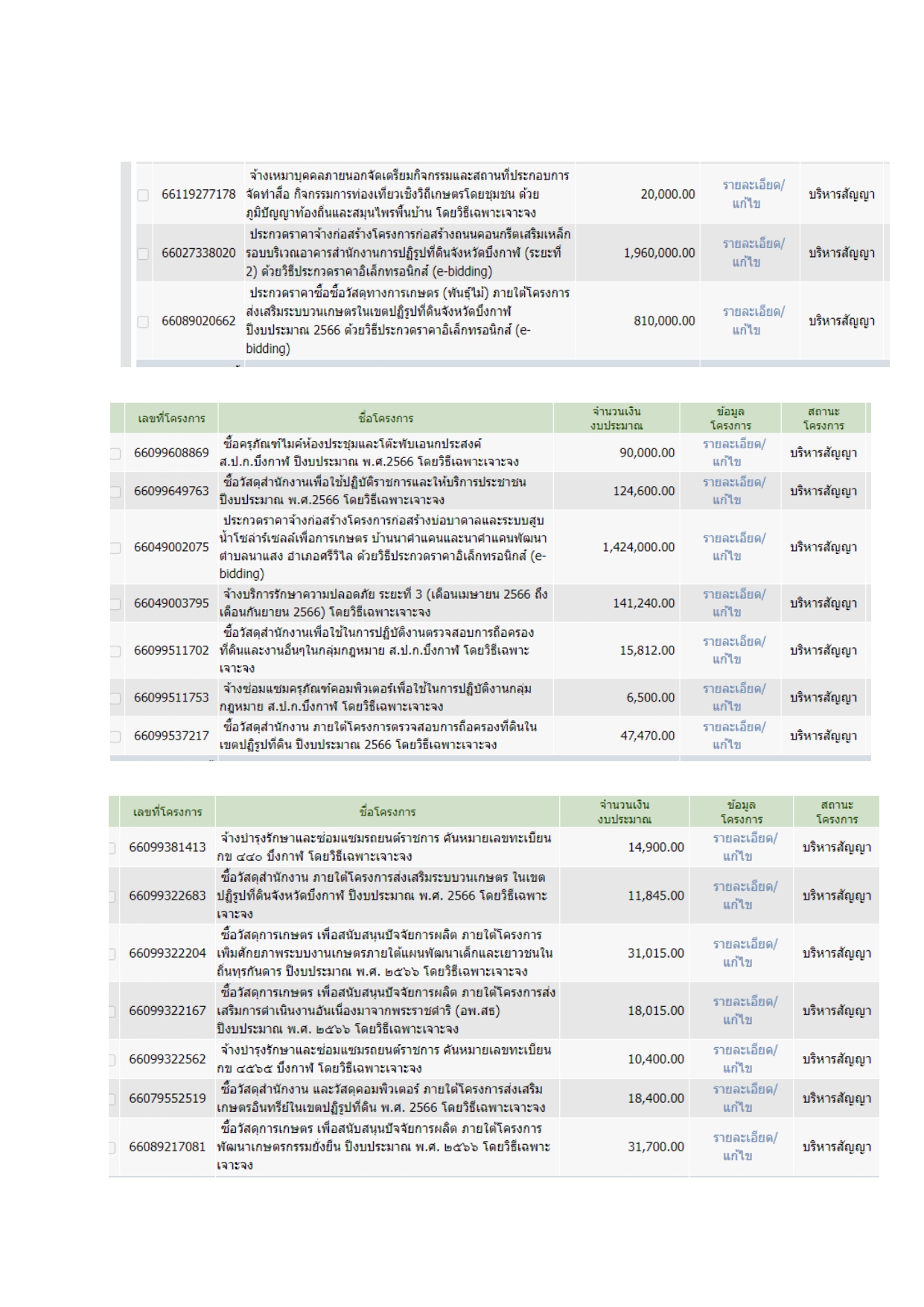View รายละเอียด/แก้ไข for project 66099511753

(x=733, y=697)
